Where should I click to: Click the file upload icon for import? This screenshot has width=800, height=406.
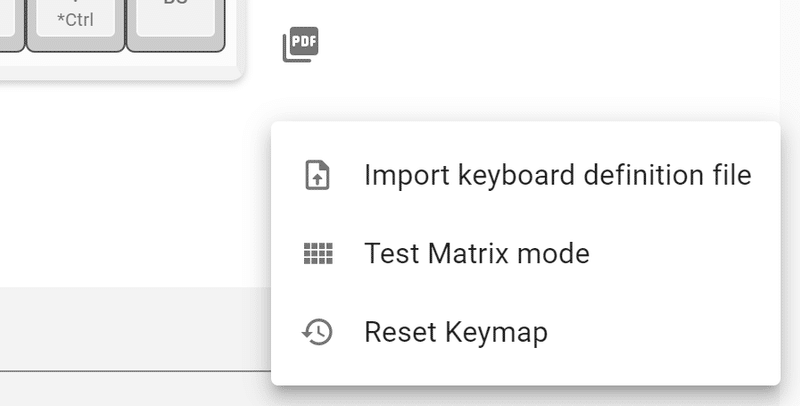pyautogui.click(x=317, y=176)
